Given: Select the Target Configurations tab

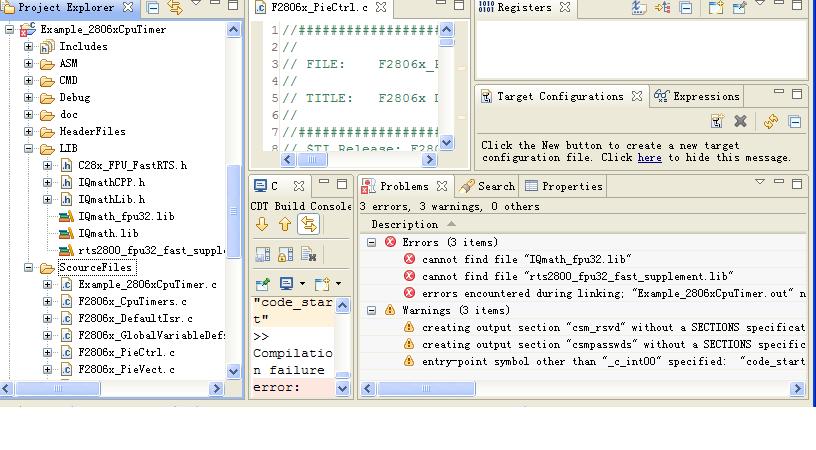Looking at the screenshot, I should pos(560,96).
